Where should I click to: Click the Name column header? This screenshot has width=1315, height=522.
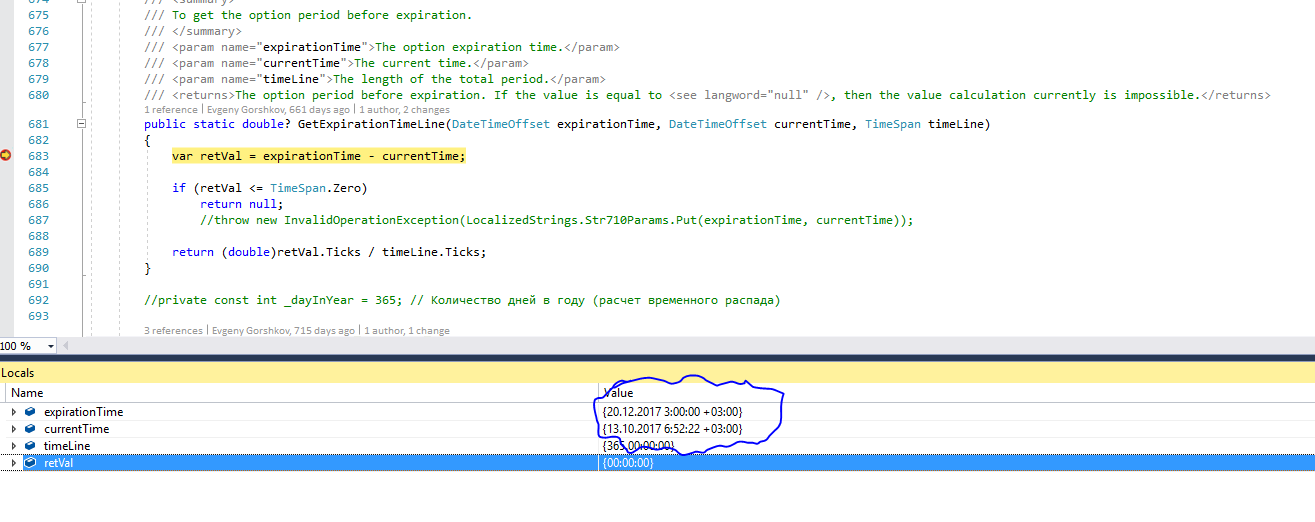click(x=27, y=393)
